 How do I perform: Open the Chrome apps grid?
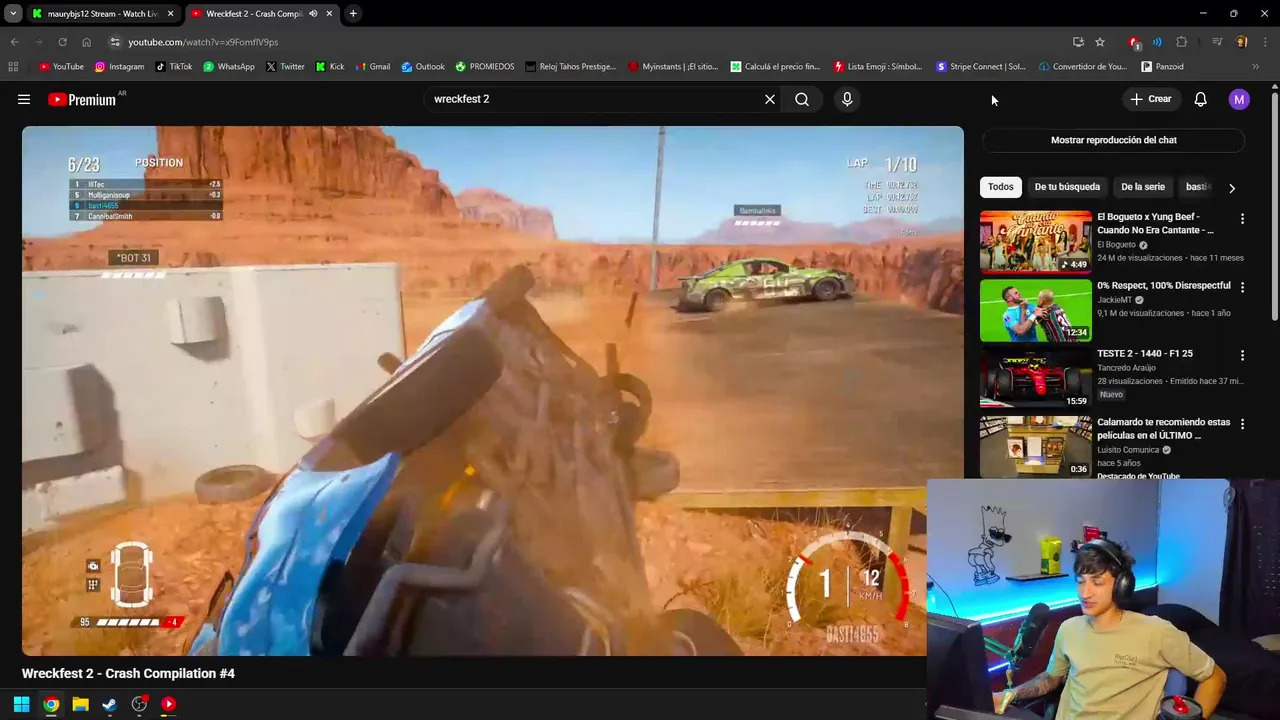(x=13, y=67)
